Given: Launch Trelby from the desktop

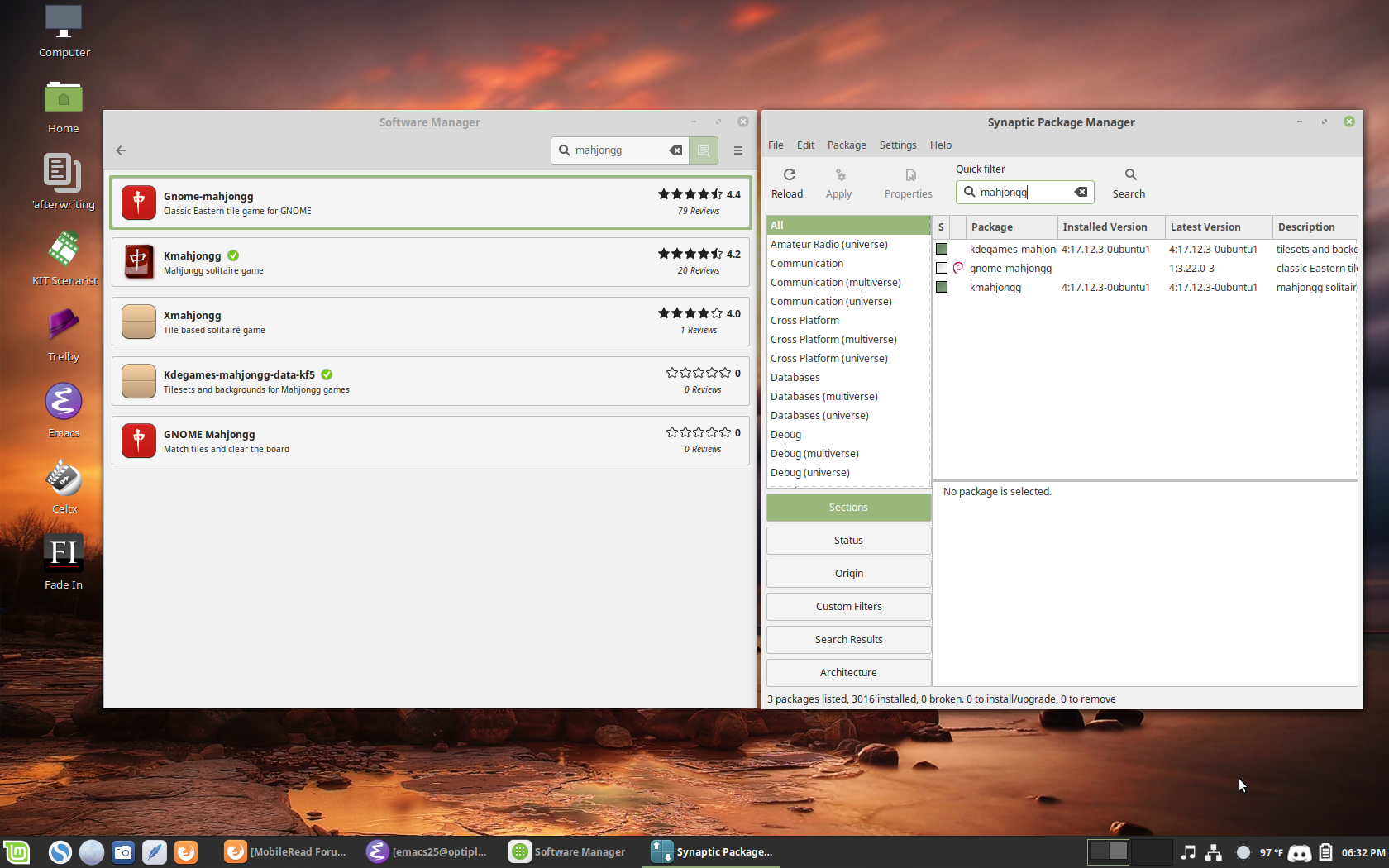Looking at the screenshot, I should (64, 335).
